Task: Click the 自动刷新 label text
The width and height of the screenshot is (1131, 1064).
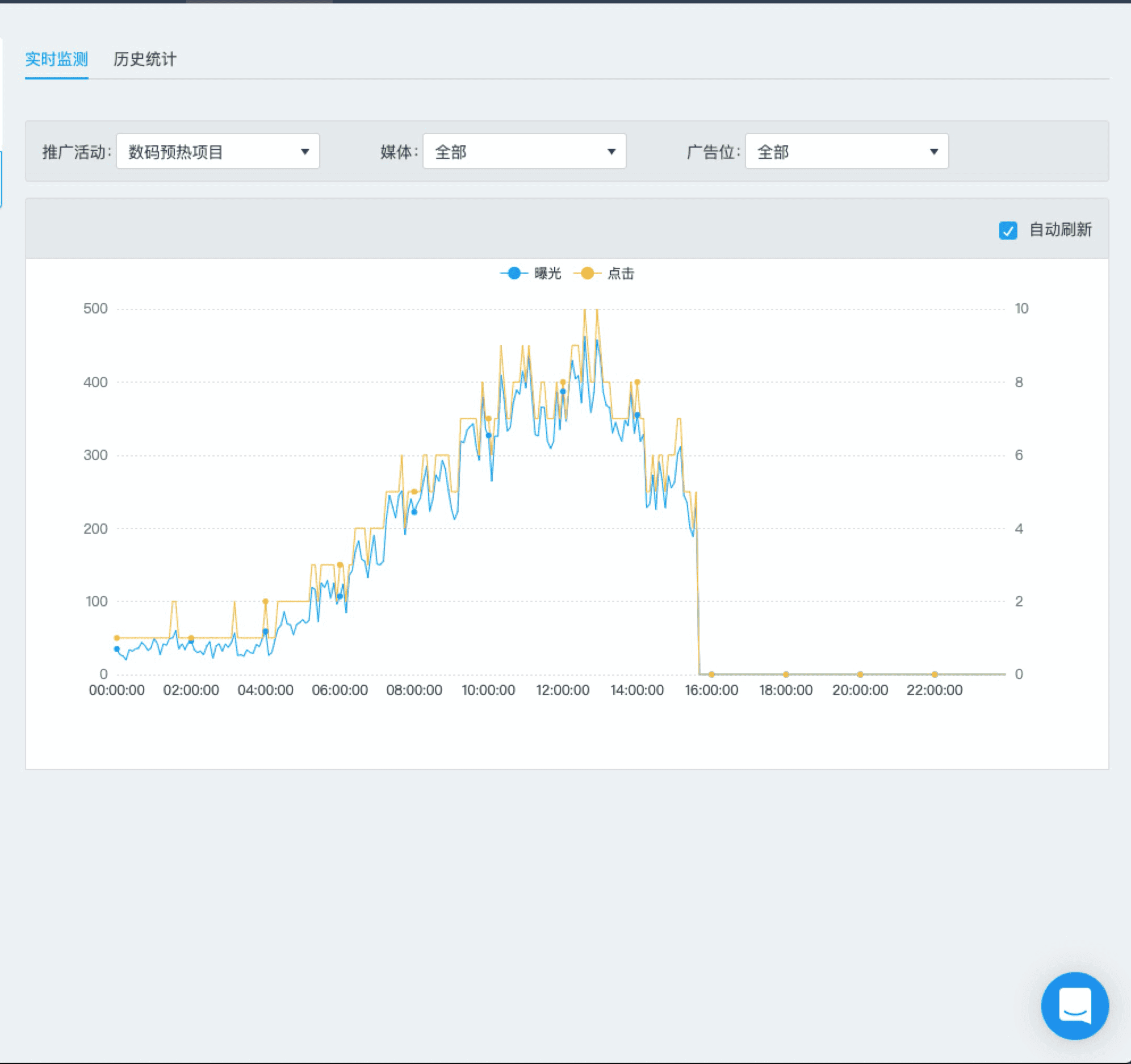Action: (1061, 230)
